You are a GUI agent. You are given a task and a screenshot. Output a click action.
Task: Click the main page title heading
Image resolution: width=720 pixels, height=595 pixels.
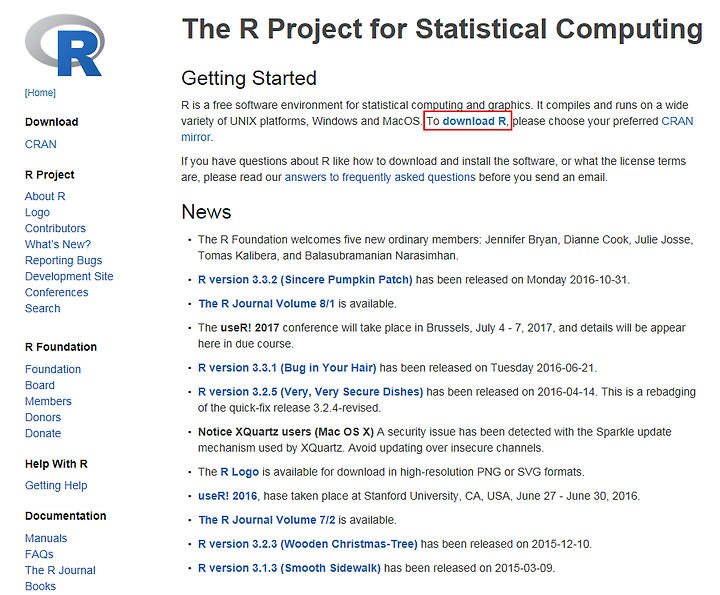(442, 29)
